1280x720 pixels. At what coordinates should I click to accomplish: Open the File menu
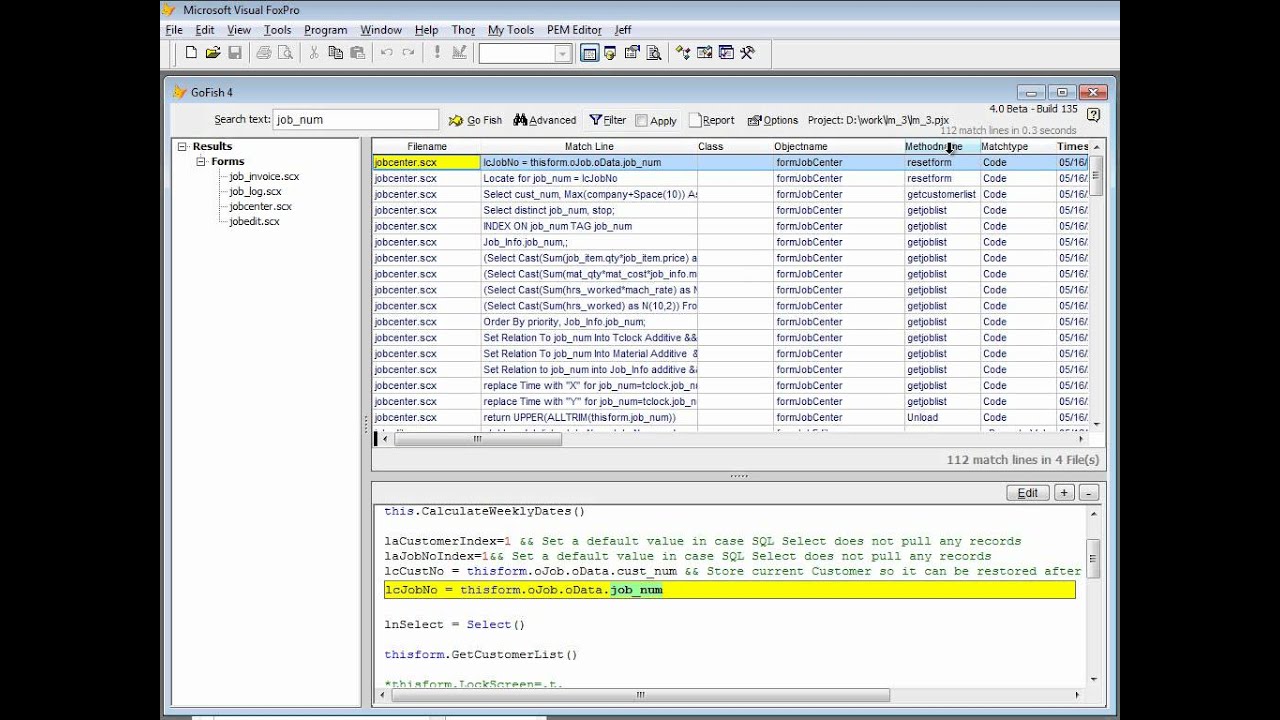pos(174,30)
